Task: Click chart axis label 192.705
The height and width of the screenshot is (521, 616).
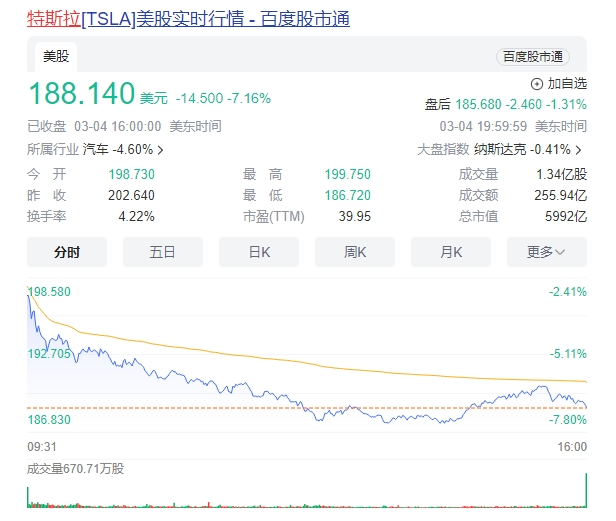Action: pos(49,354)
